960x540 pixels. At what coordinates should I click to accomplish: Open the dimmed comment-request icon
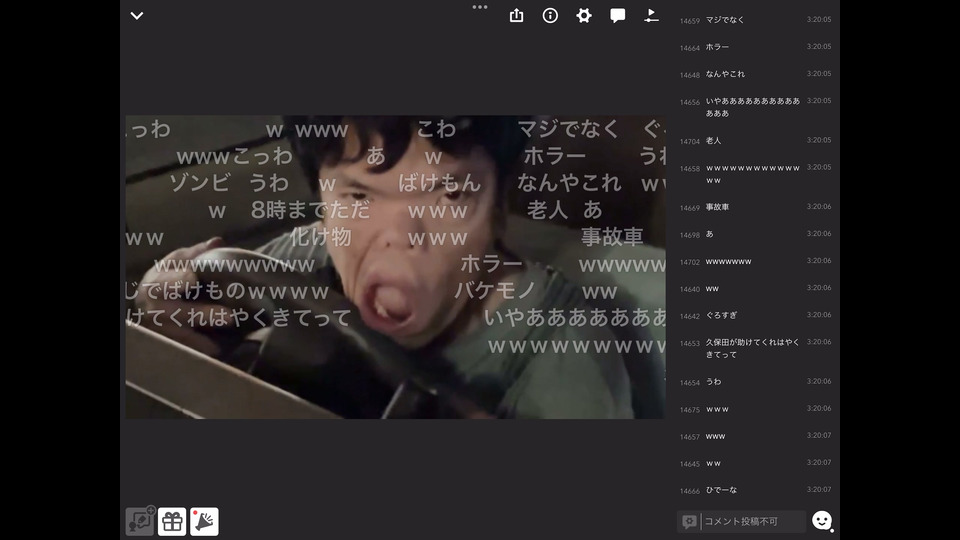(140, 522)
